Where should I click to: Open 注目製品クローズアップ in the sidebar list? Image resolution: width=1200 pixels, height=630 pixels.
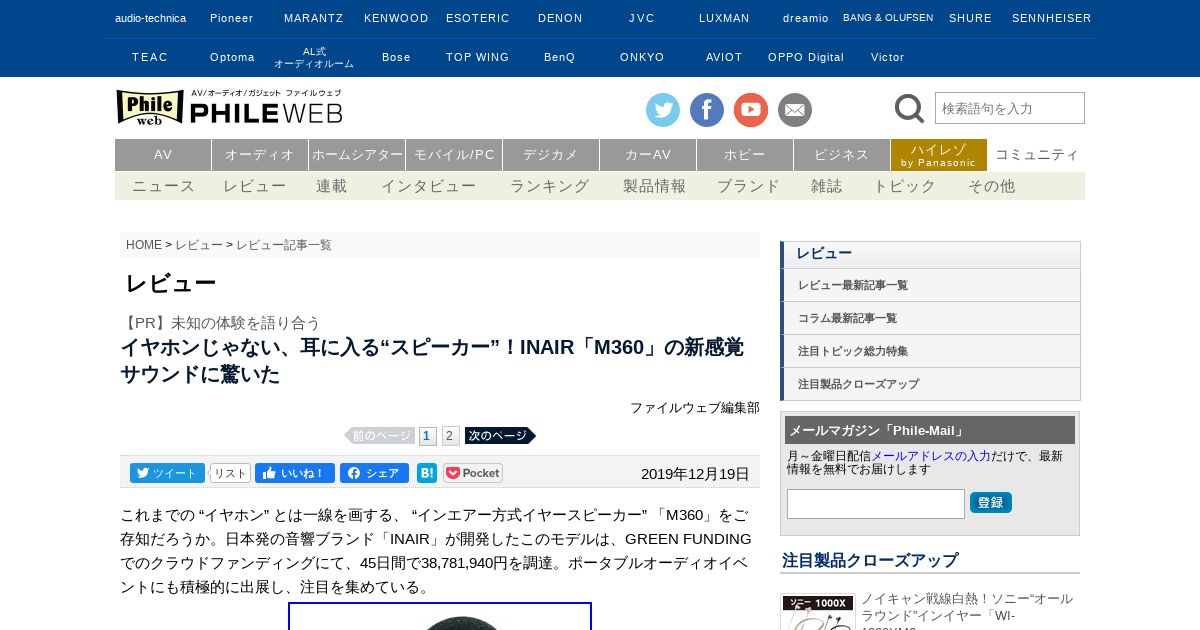pos(931,384)
